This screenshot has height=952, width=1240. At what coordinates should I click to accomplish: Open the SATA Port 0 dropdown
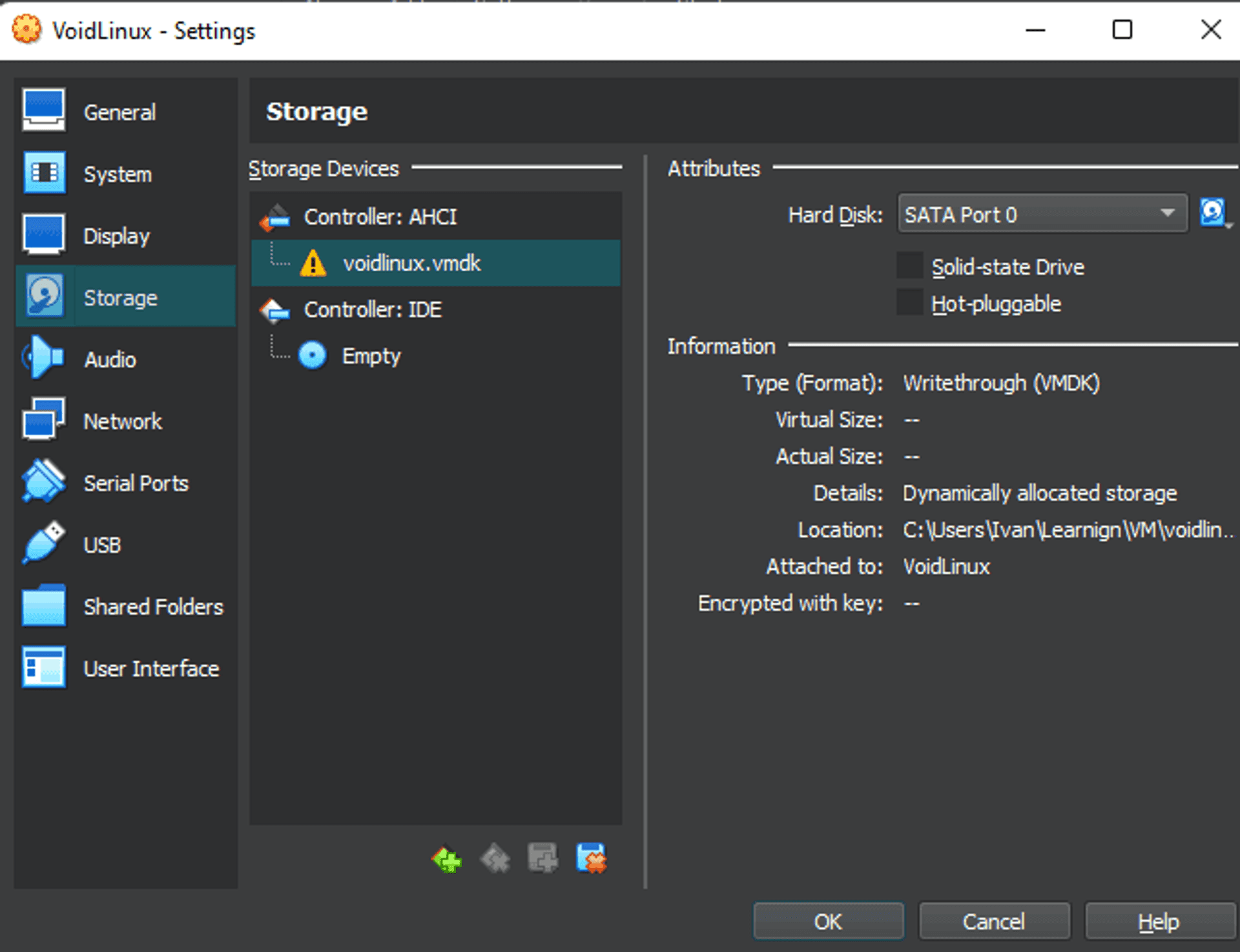click(x=1041, y=214)
